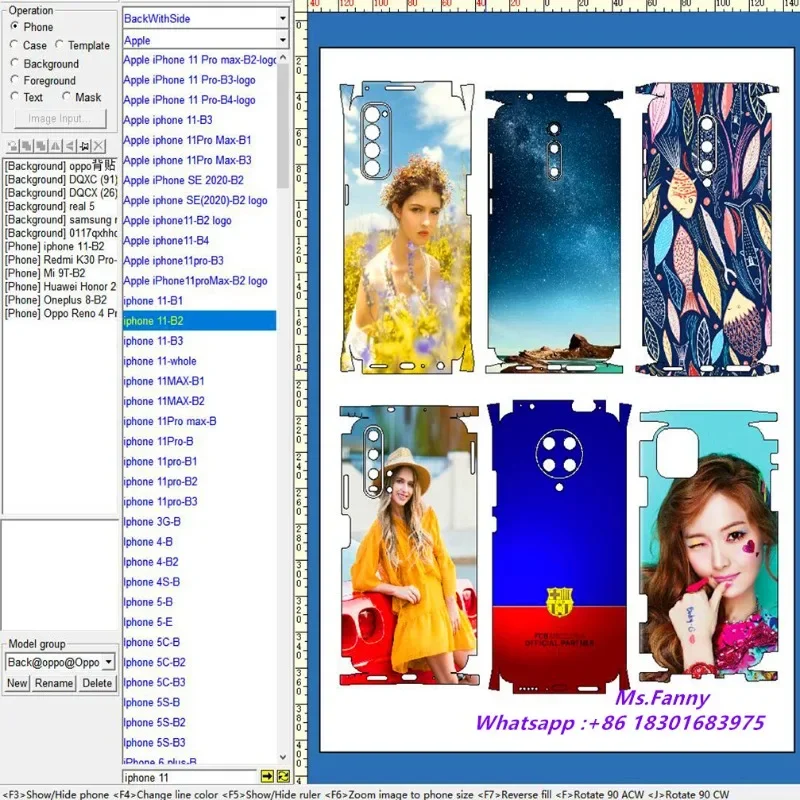Select 'iphone 11-B1' model
Viewport: 800px width, 800px height.
199,301
